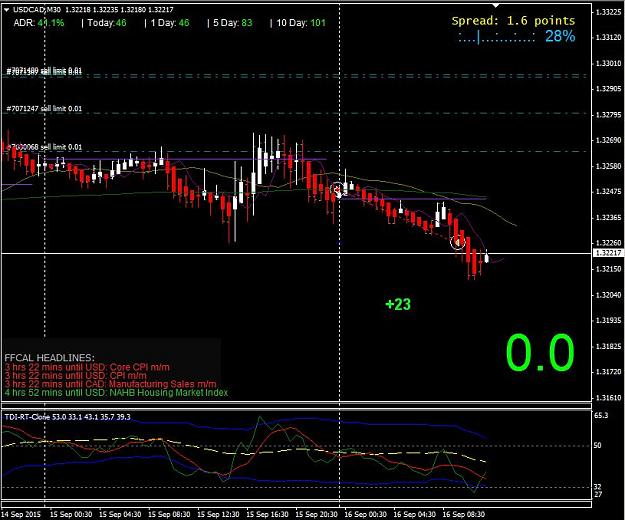This screenshot has height=520, width=625.
Task: Click the blue 28% indicator value
Action: (560, 36)
